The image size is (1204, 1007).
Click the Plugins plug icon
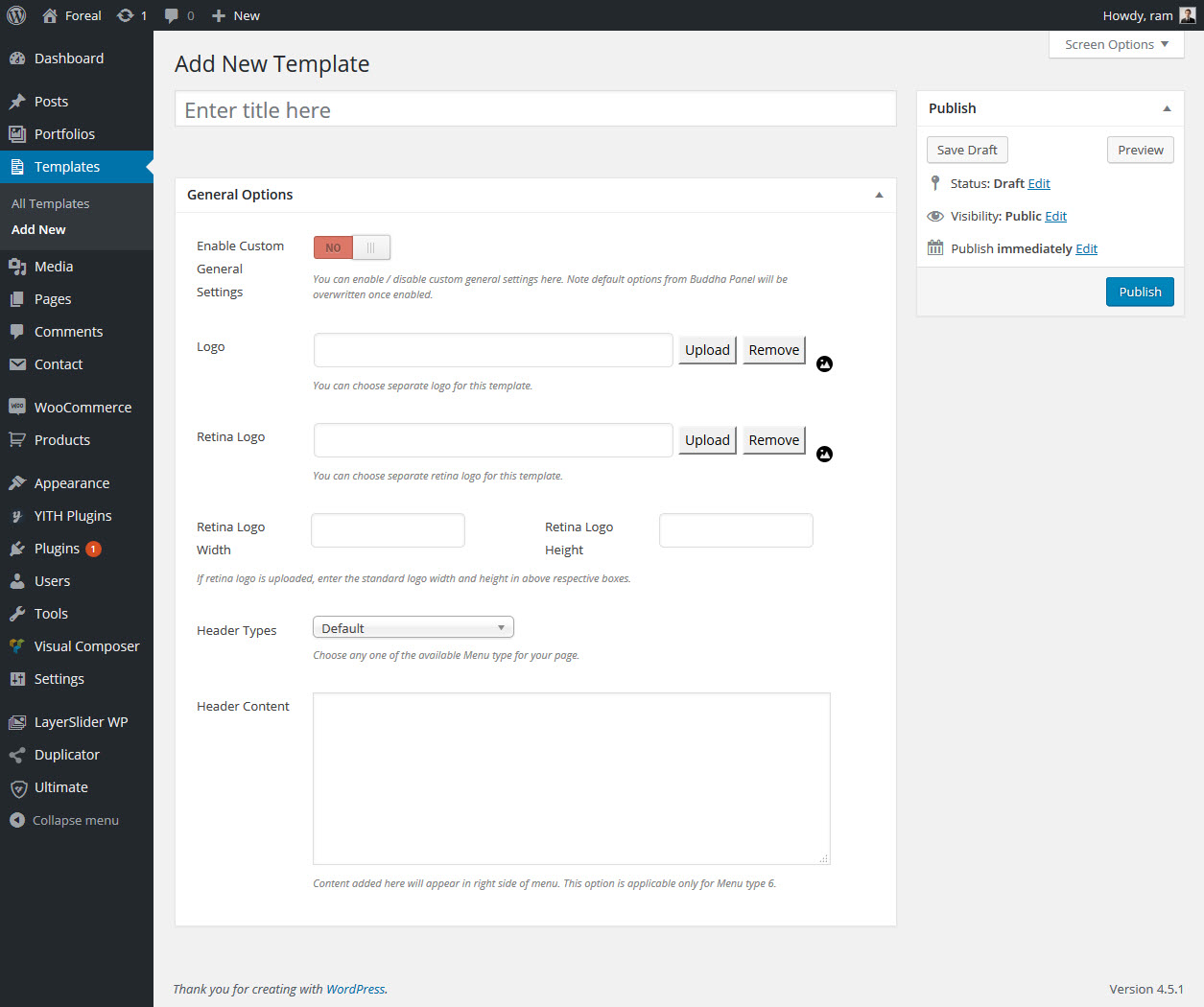[x=17, y=549]
